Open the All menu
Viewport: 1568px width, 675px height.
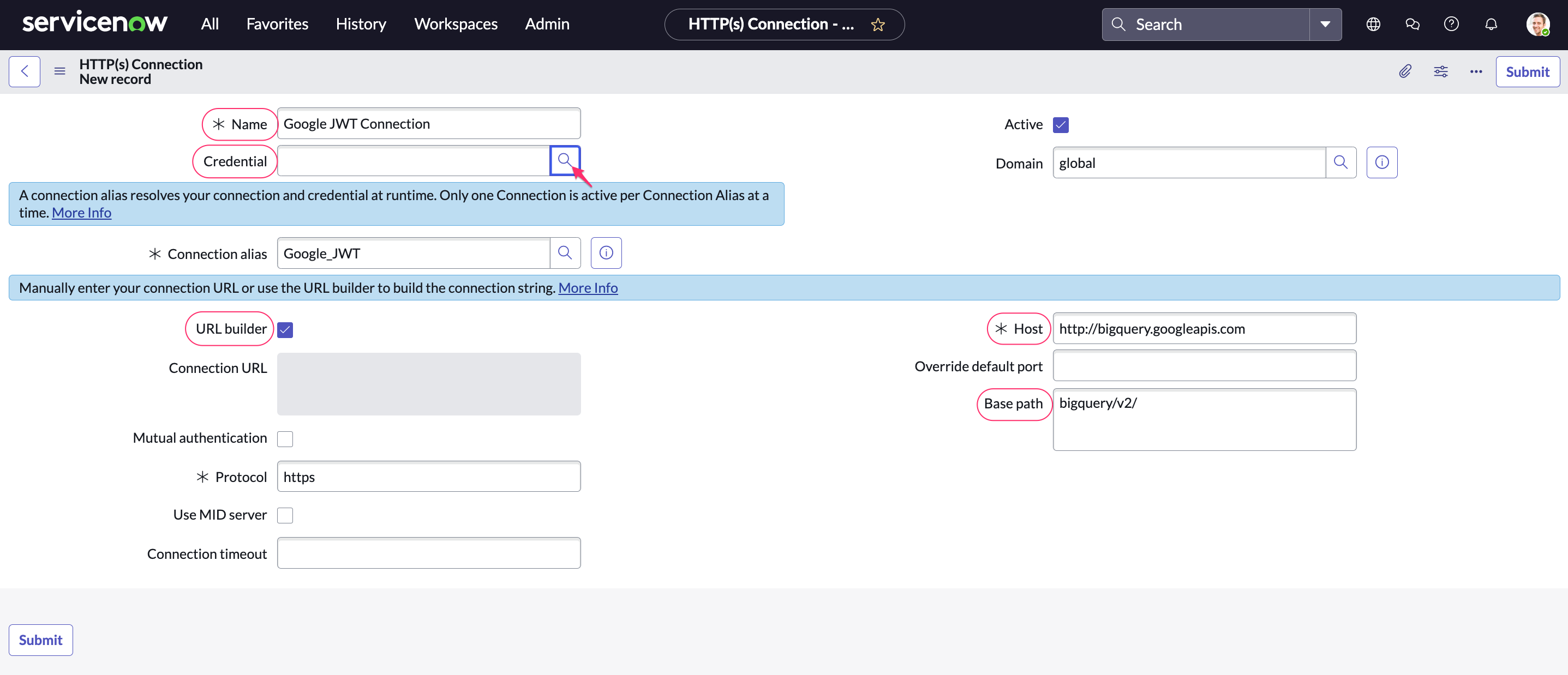pyautogui.click(x=210, y=23)
